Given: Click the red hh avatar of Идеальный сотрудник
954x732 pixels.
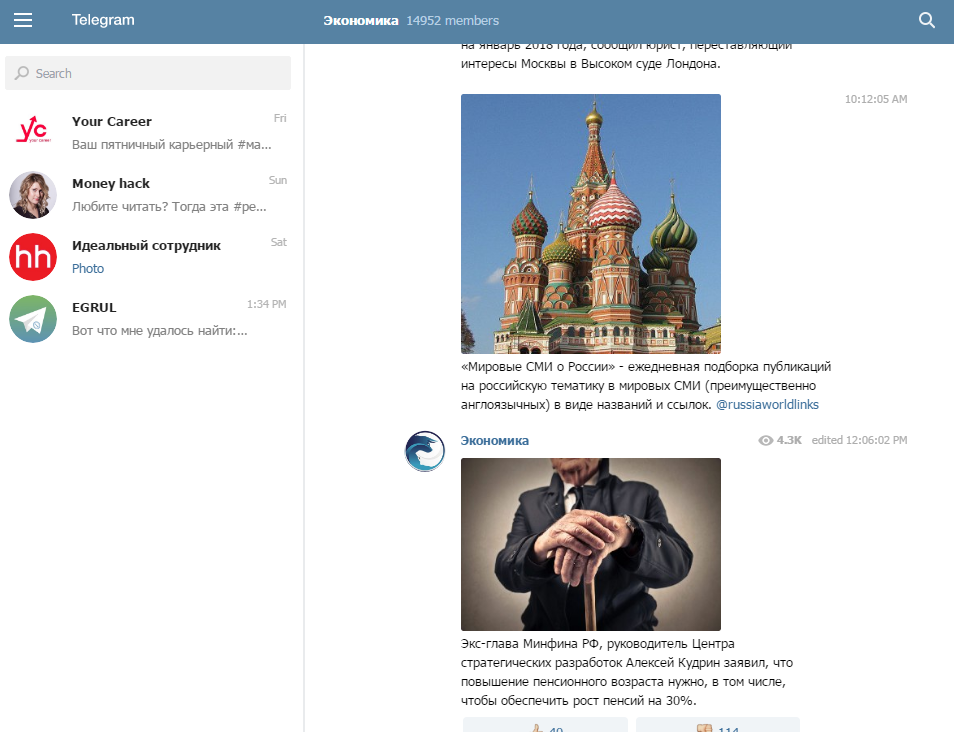Looking at the screenshot, I should point(33,257).
